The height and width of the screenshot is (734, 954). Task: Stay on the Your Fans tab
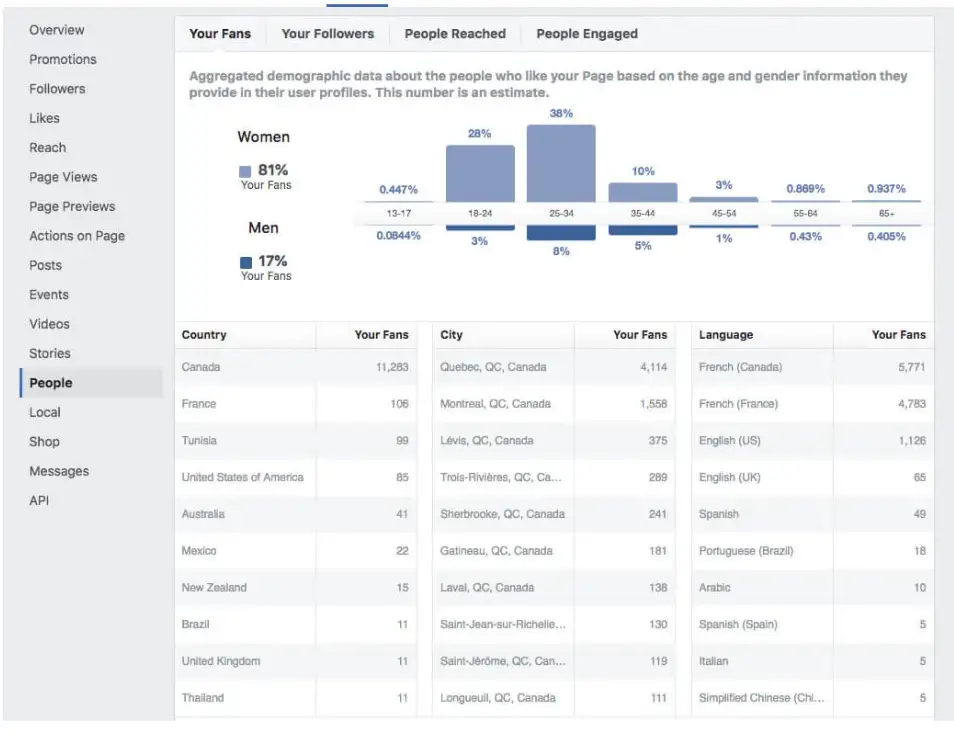coord(220,33)
